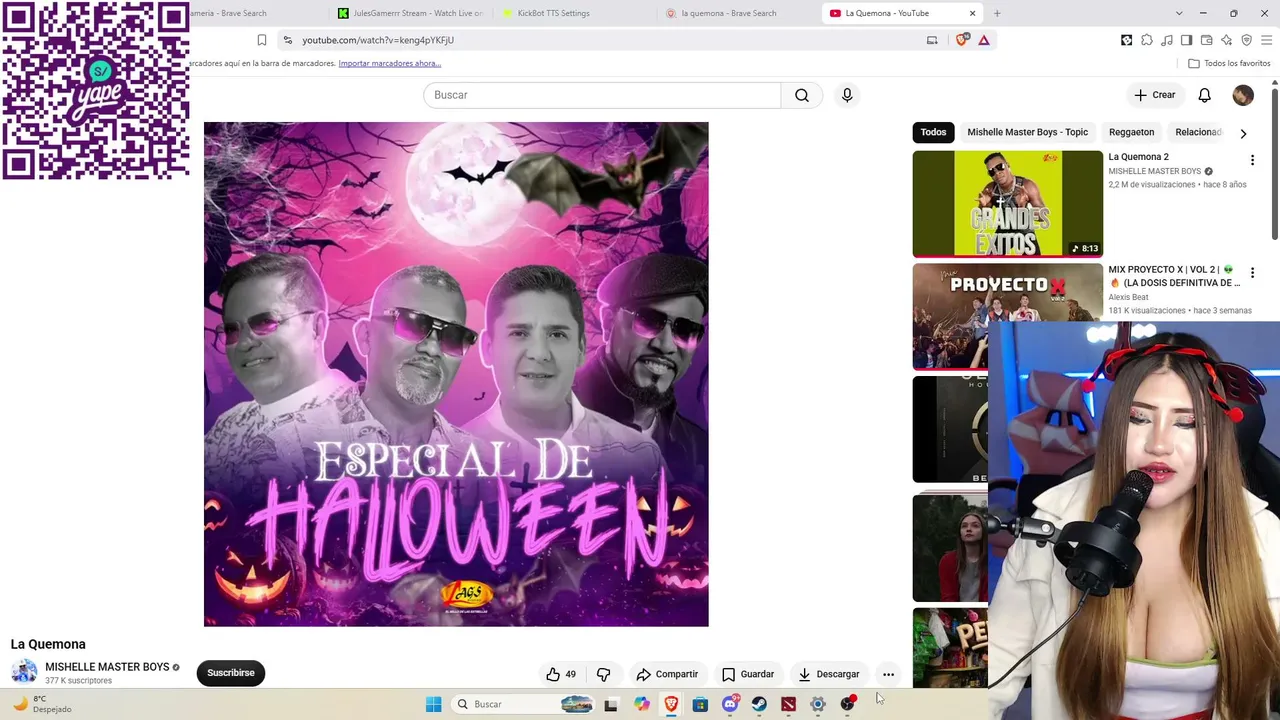Click the Descargar download button
1280x720 pixels.
click(x=829, y=674)
